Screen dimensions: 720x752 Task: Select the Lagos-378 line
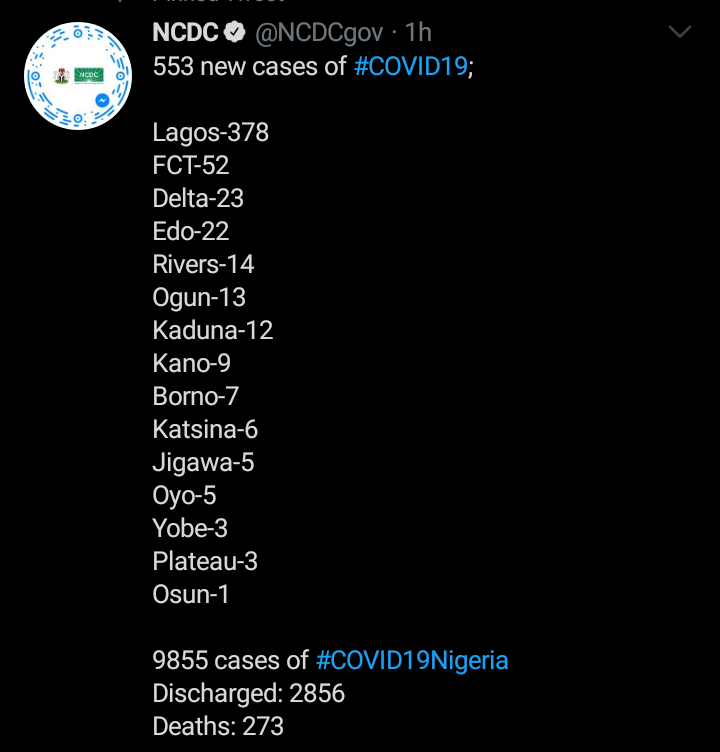click(x=211, y=133)
